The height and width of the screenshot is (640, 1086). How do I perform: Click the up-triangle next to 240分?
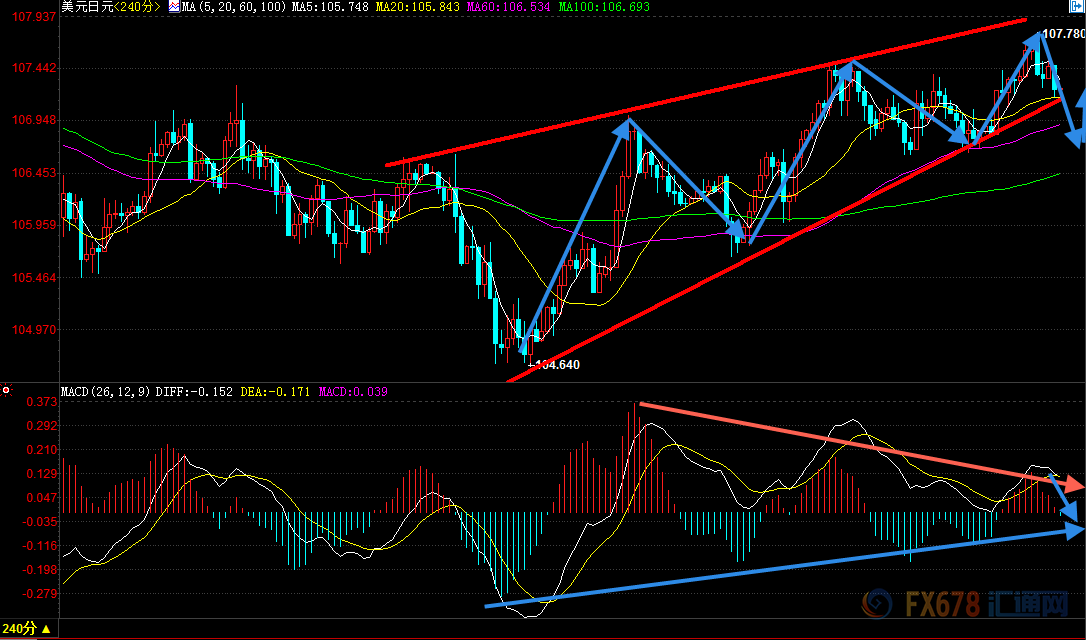[47, 629]
